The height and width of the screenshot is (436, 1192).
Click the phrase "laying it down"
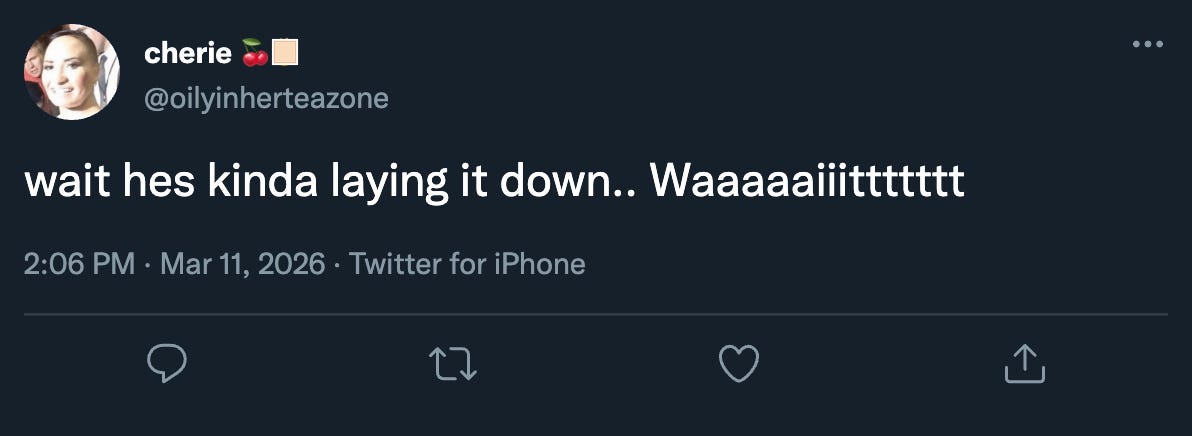click(x=484, y=184)
